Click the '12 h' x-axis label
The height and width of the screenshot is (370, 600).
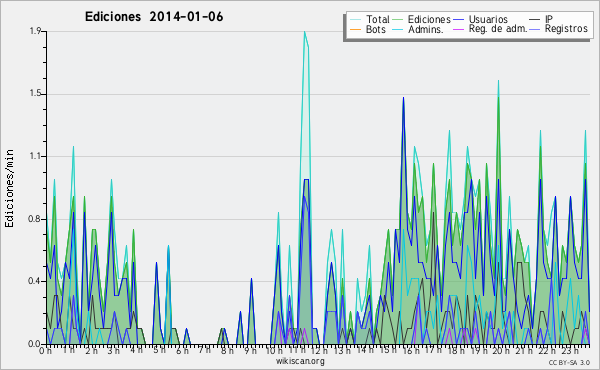319,350
